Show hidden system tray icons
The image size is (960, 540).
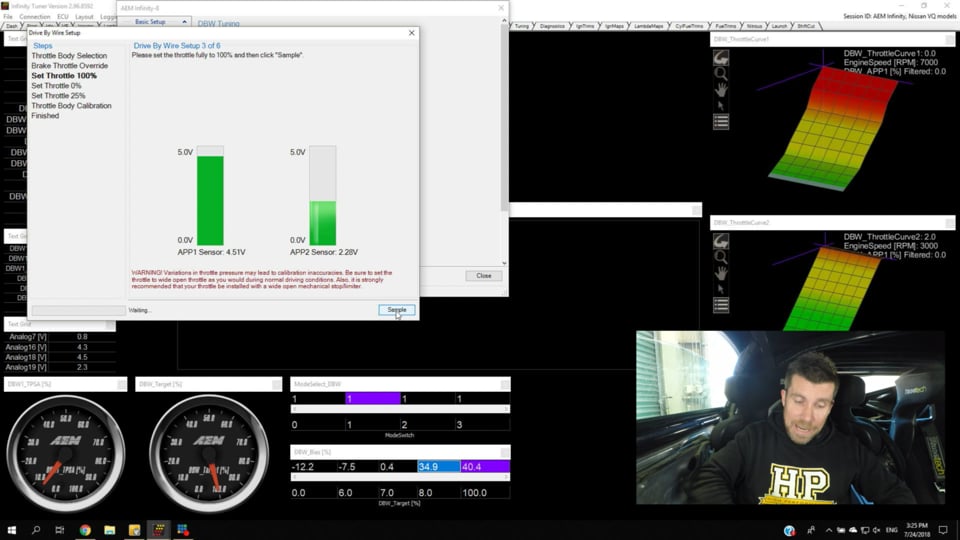828,530
